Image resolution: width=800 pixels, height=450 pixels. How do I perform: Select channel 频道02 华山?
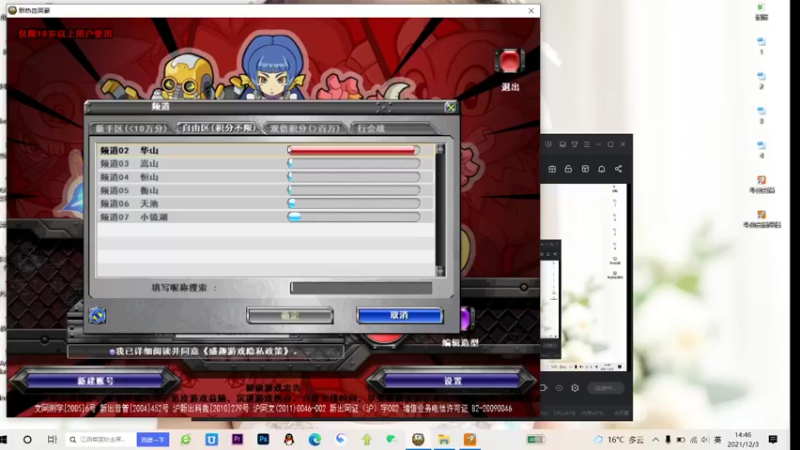(265, 150)
